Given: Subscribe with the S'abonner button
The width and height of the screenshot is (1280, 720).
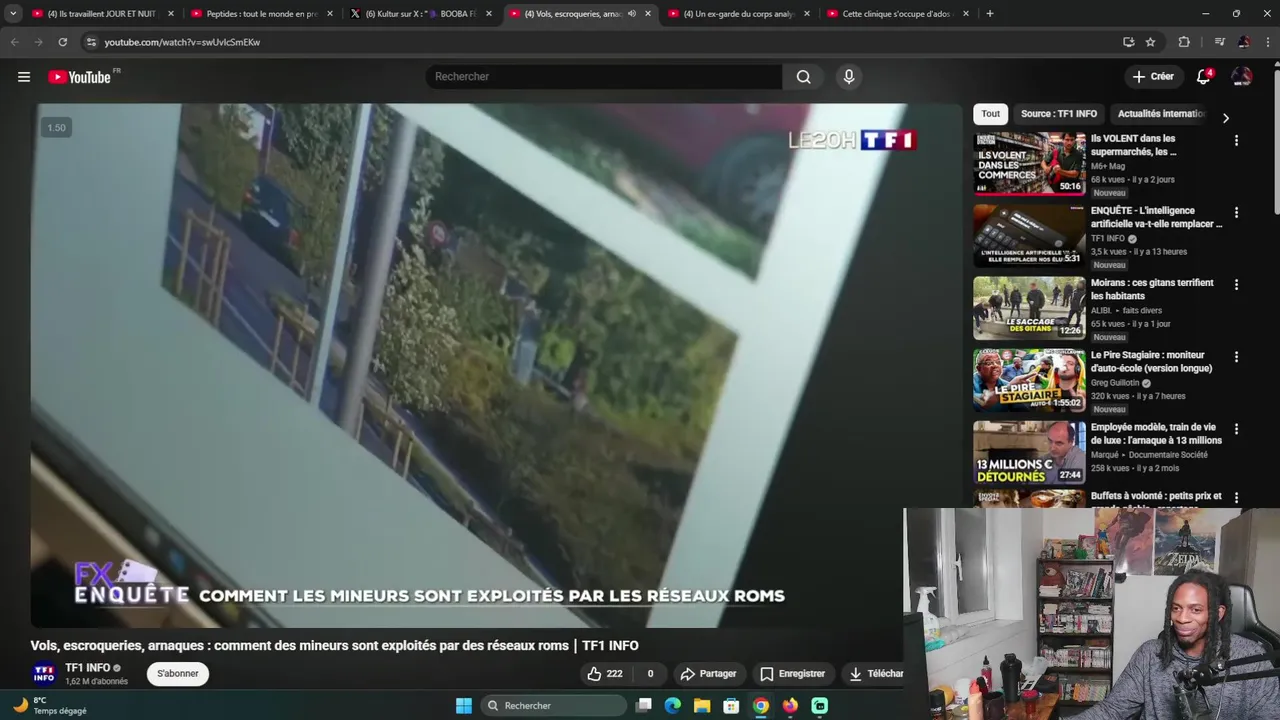Looking at the screenshot, I should pyautogui.click(x=178, y=674).
